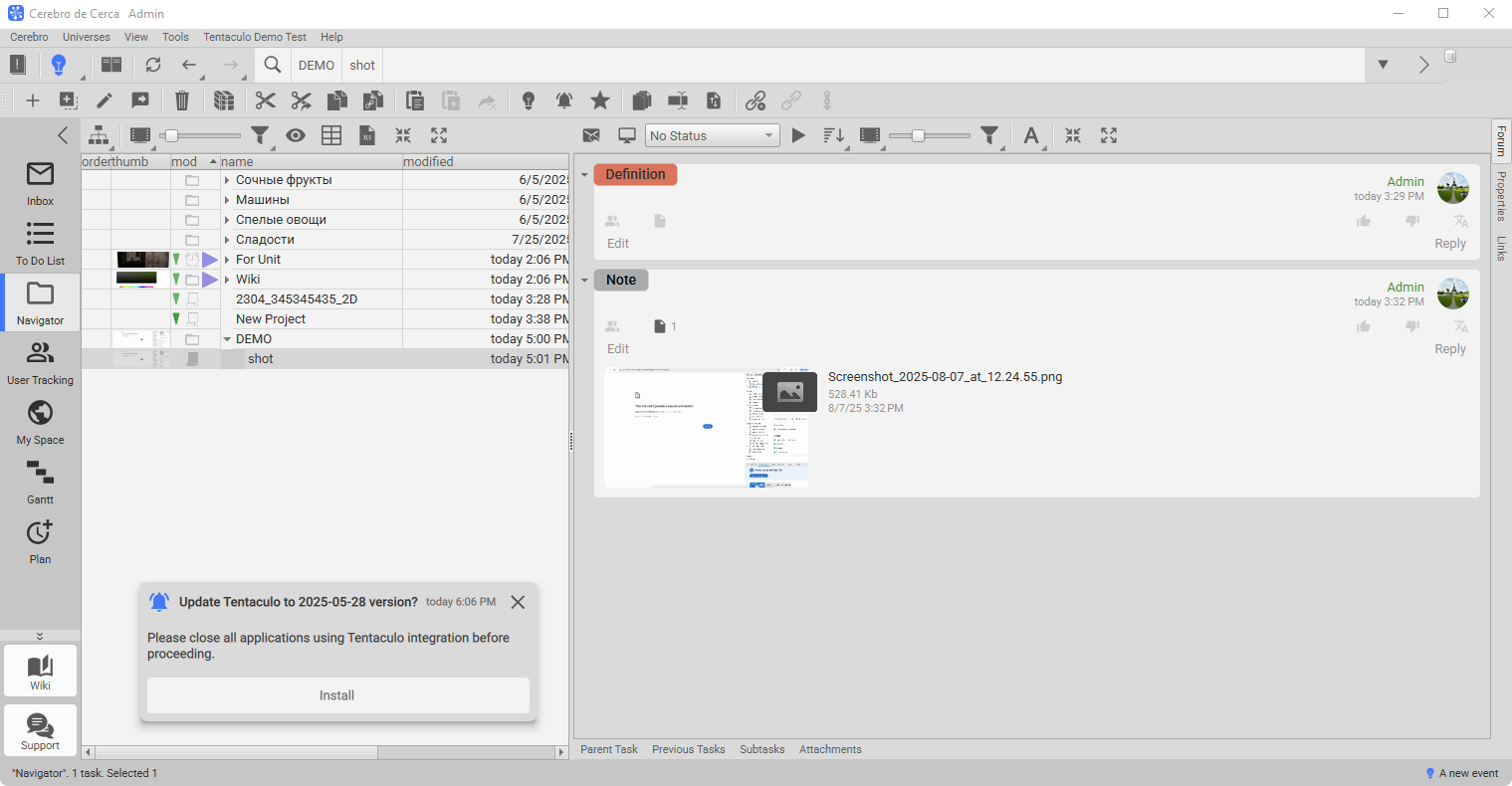Open the Gantt view in sidebar
Screen dimensions: 1512x786
pyautogui.click(x=40, y=481)
